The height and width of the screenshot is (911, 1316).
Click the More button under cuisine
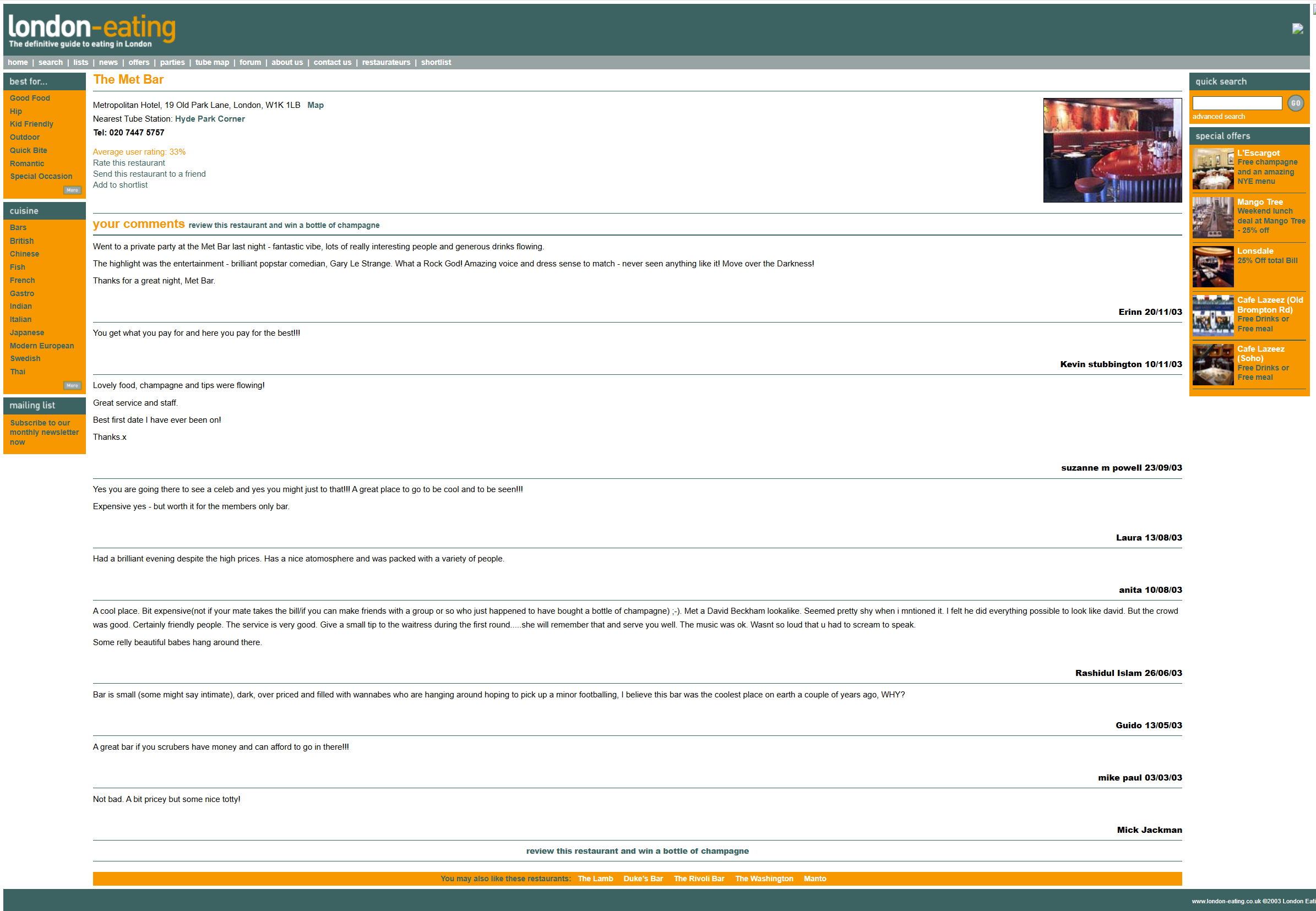pos(72,385)
